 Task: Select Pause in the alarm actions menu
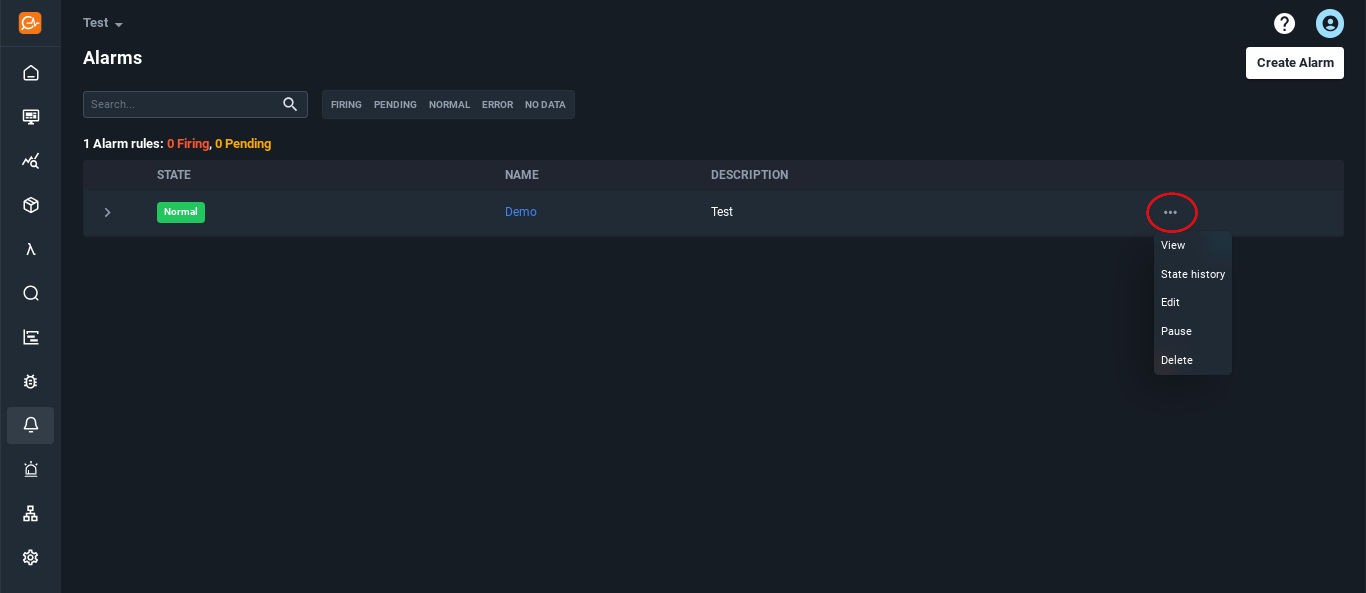pyautogui.click(x=1176, y=331)
